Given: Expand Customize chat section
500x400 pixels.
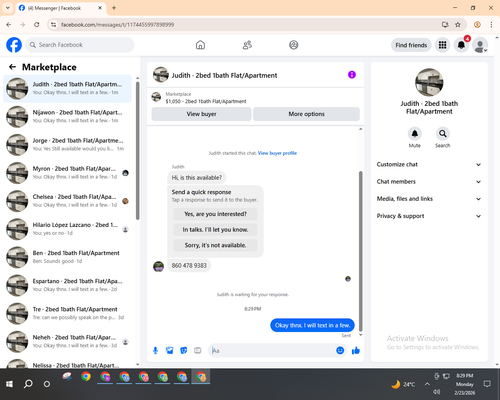Looking at the screenshot, I should pos(429,164).
